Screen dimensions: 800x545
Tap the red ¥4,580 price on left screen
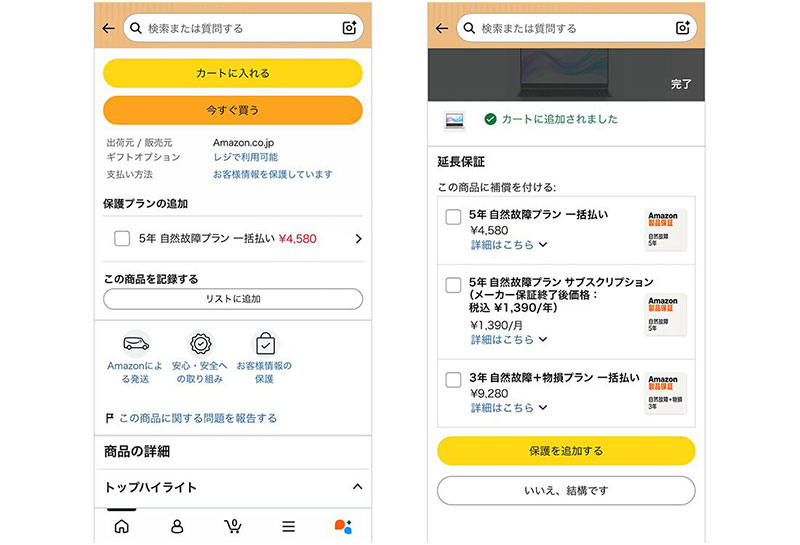click(x=297, y=239)
